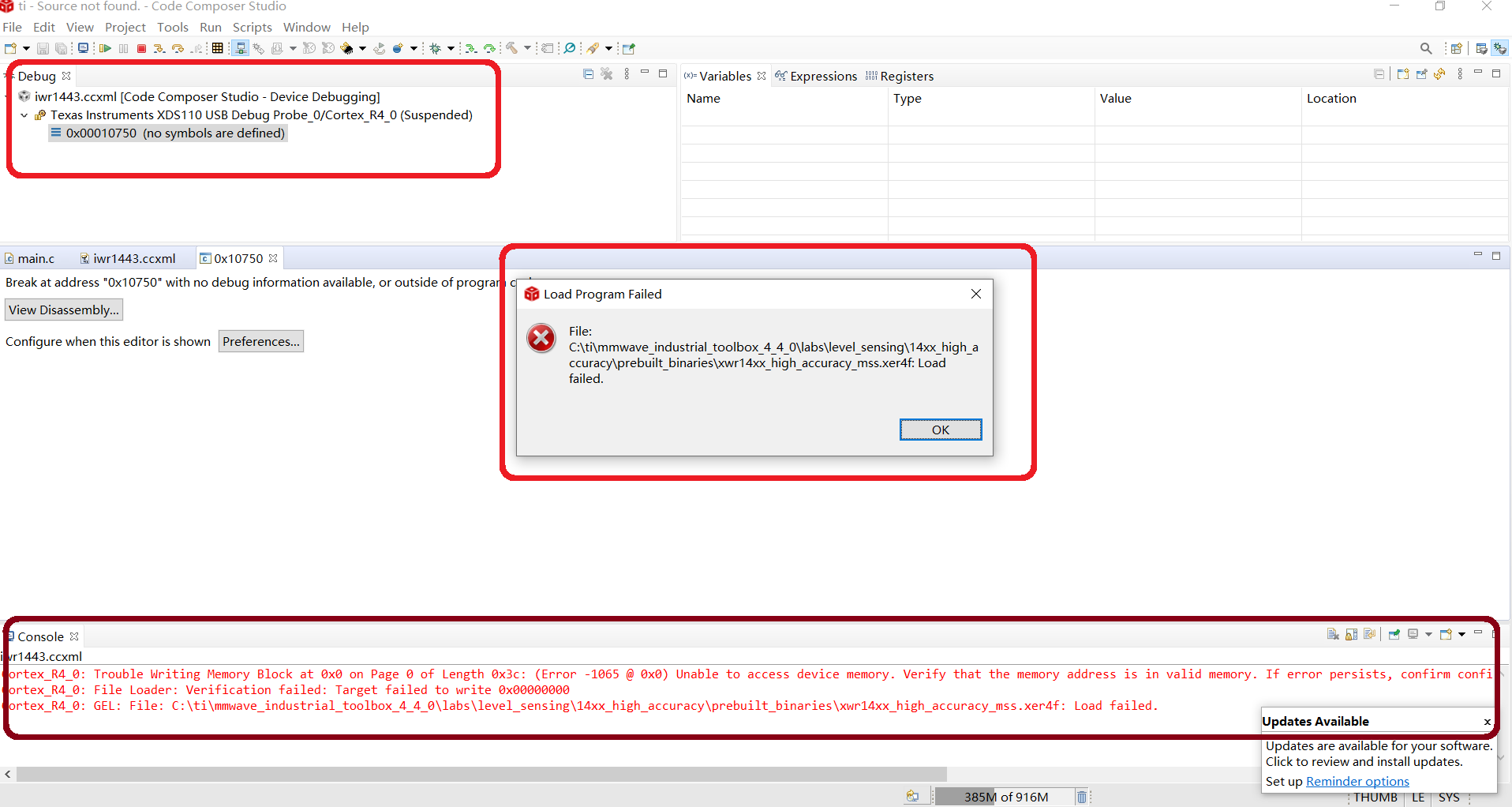The height and width of the screenshot is (807, 1512).
Task: Switch to the Expressions tab
Action: (x=816, y=76)
